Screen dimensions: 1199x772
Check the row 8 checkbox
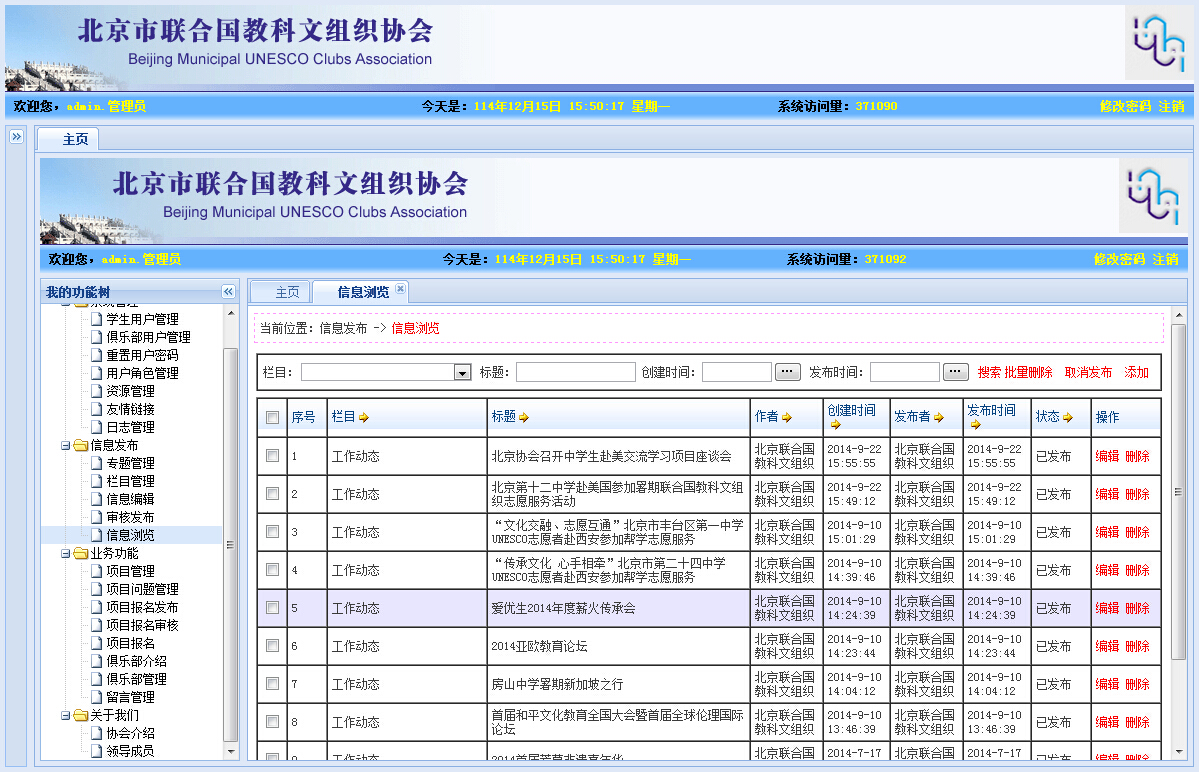coord(272,722)
